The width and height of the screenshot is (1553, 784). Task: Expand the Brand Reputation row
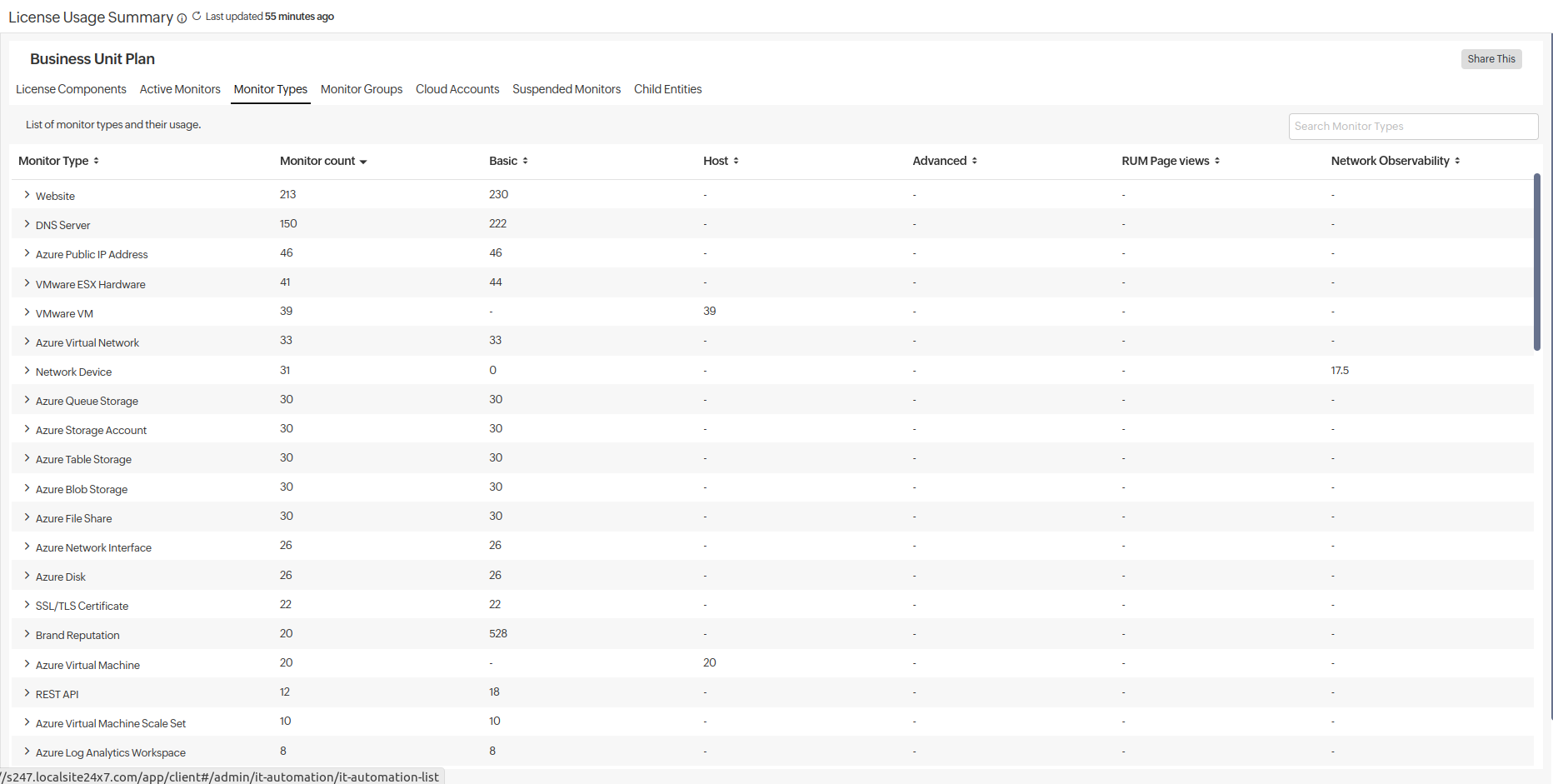[27, 634]
